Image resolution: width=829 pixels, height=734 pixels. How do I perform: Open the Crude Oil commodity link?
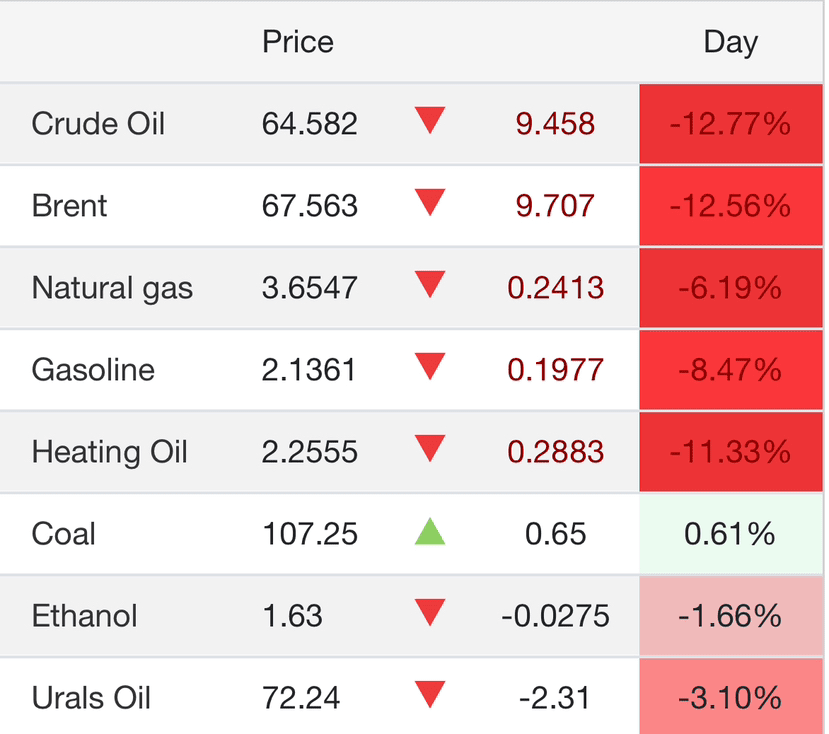pyautogui.click(x=98, y=124)
